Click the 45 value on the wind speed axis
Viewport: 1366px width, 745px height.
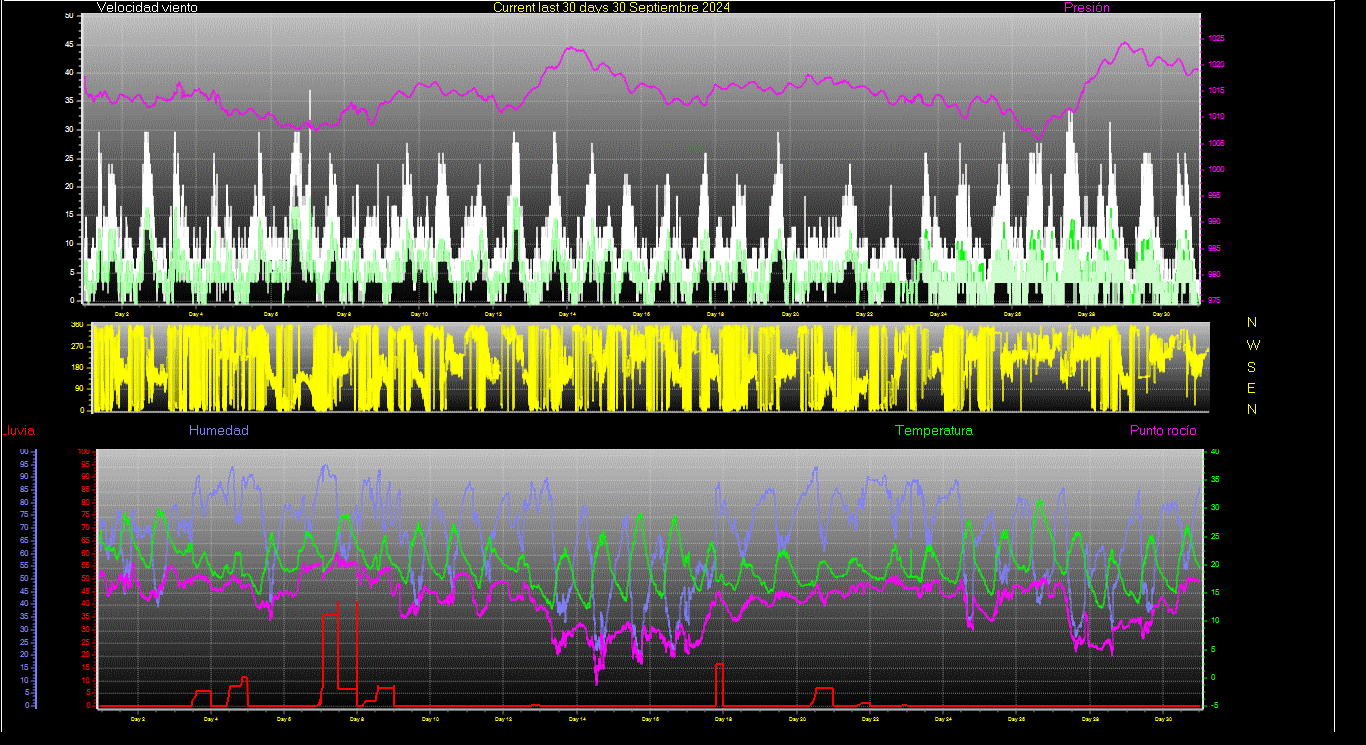(69, 44)
